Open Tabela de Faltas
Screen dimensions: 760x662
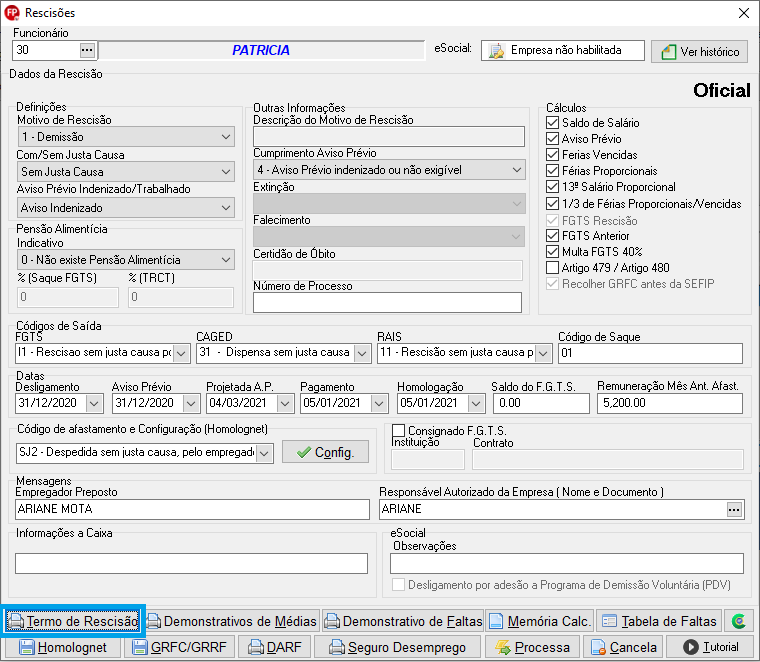[x=659, y=621]
